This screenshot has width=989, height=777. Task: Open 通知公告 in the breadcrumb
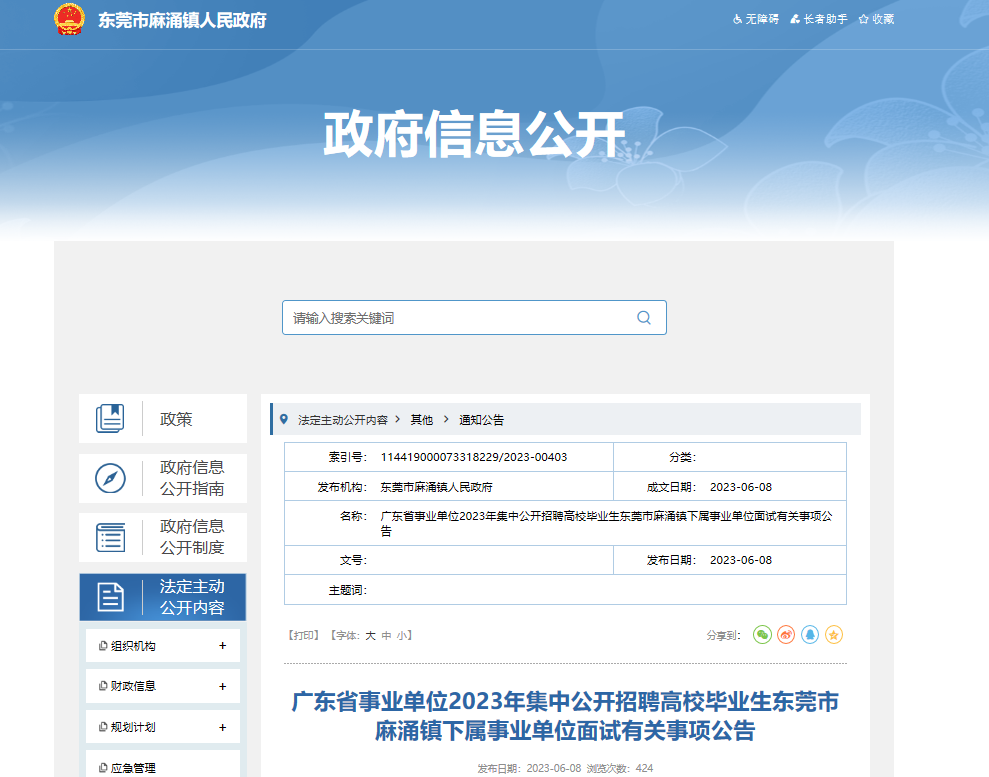[481, 420]
